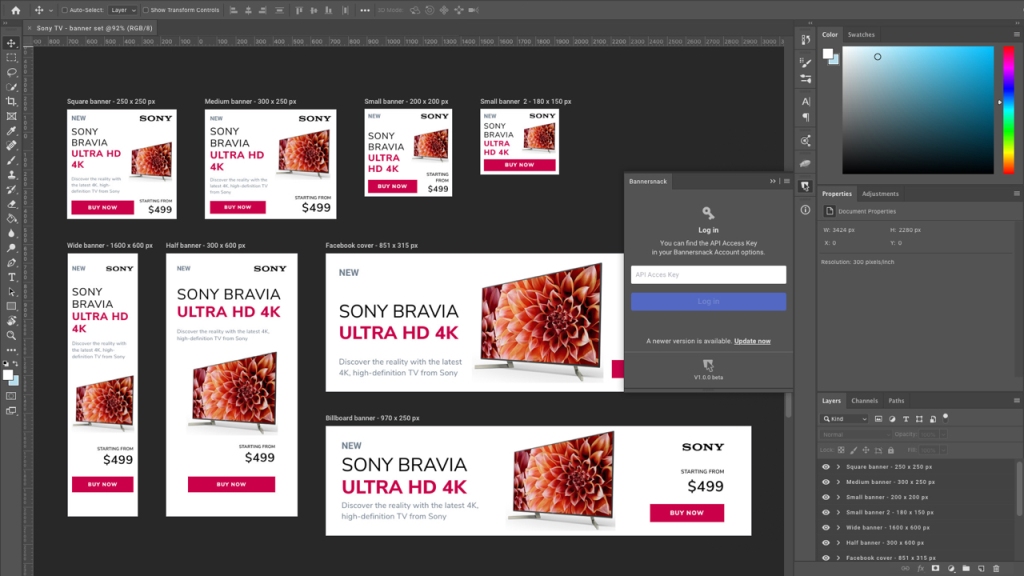Expand the Half banner layer group
This screenshot has height=576, width=1024.
[x=839, y=543]
